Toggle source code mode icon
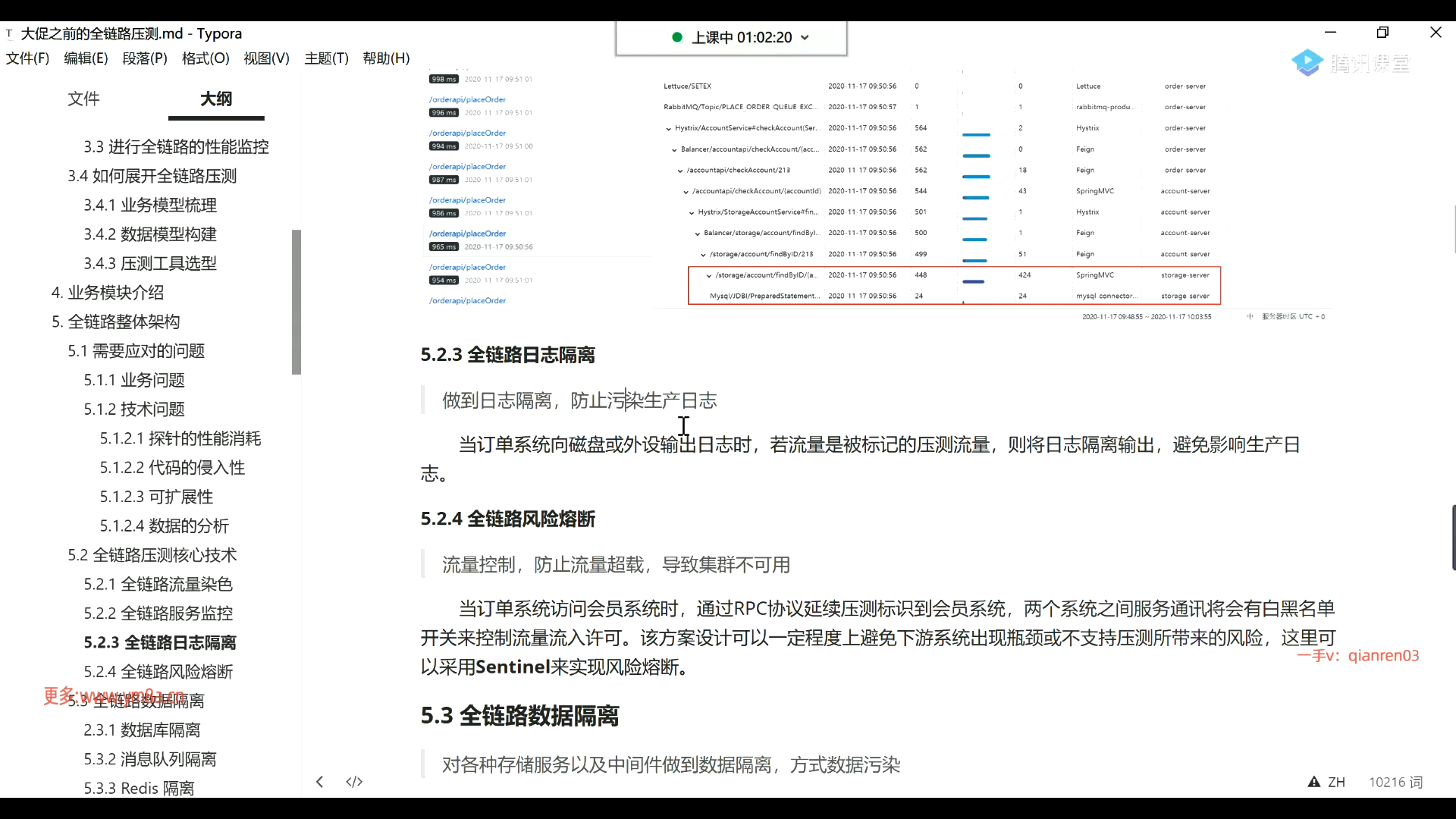Screen dimensions: 1456x819 pos(354,782)
